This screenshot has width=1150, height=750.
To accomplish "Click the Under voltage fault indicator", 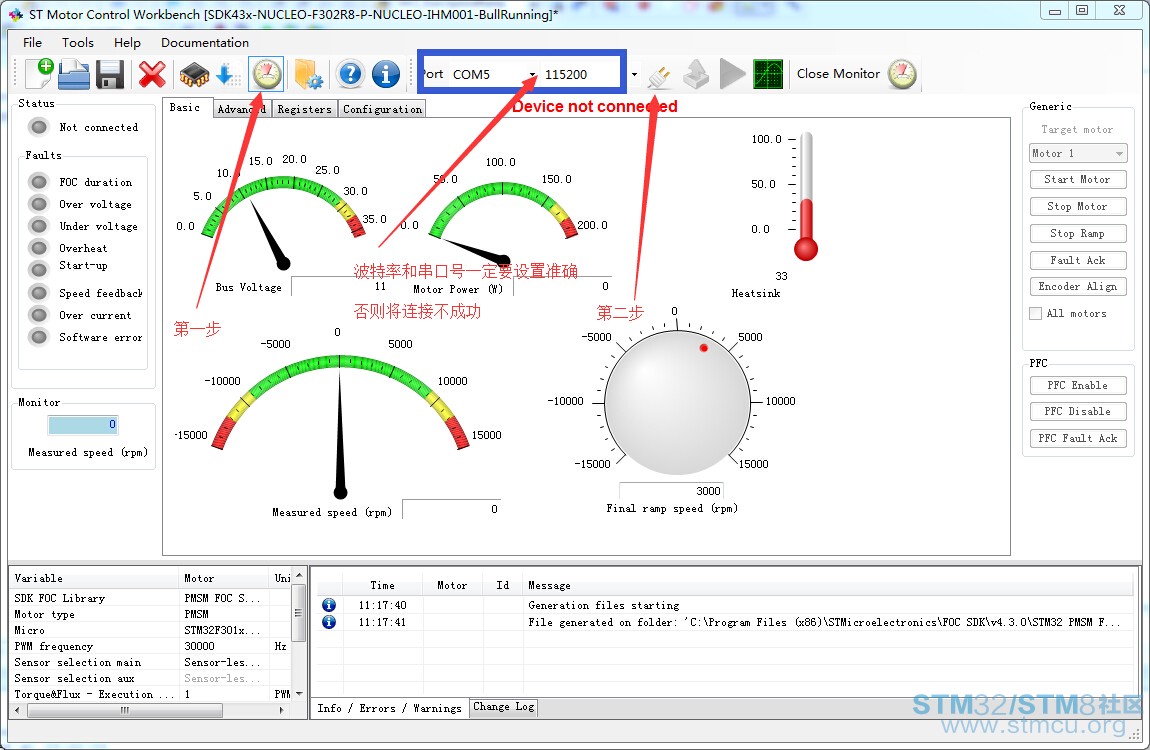I will pos(39,226).
